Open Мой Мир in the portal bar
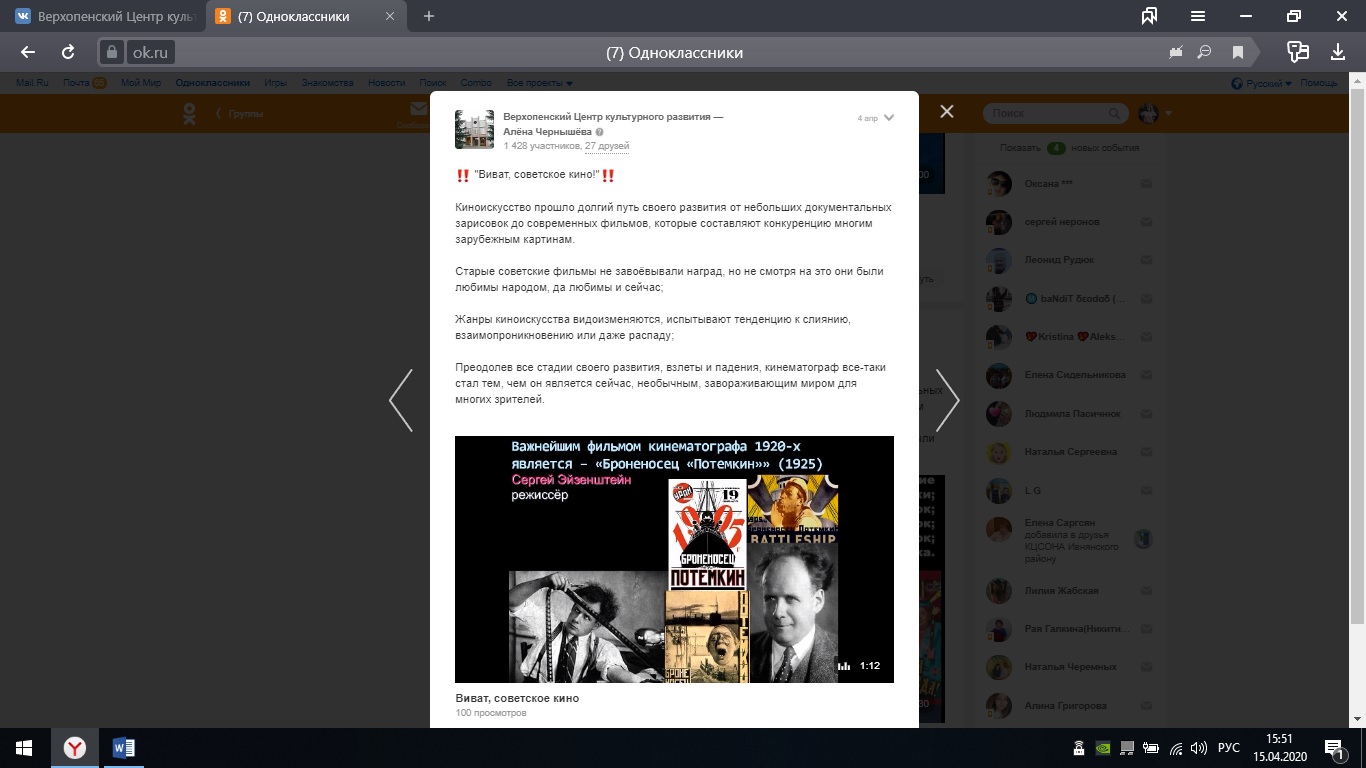This screenshot has height=768, width=1366. pos(141,83)
